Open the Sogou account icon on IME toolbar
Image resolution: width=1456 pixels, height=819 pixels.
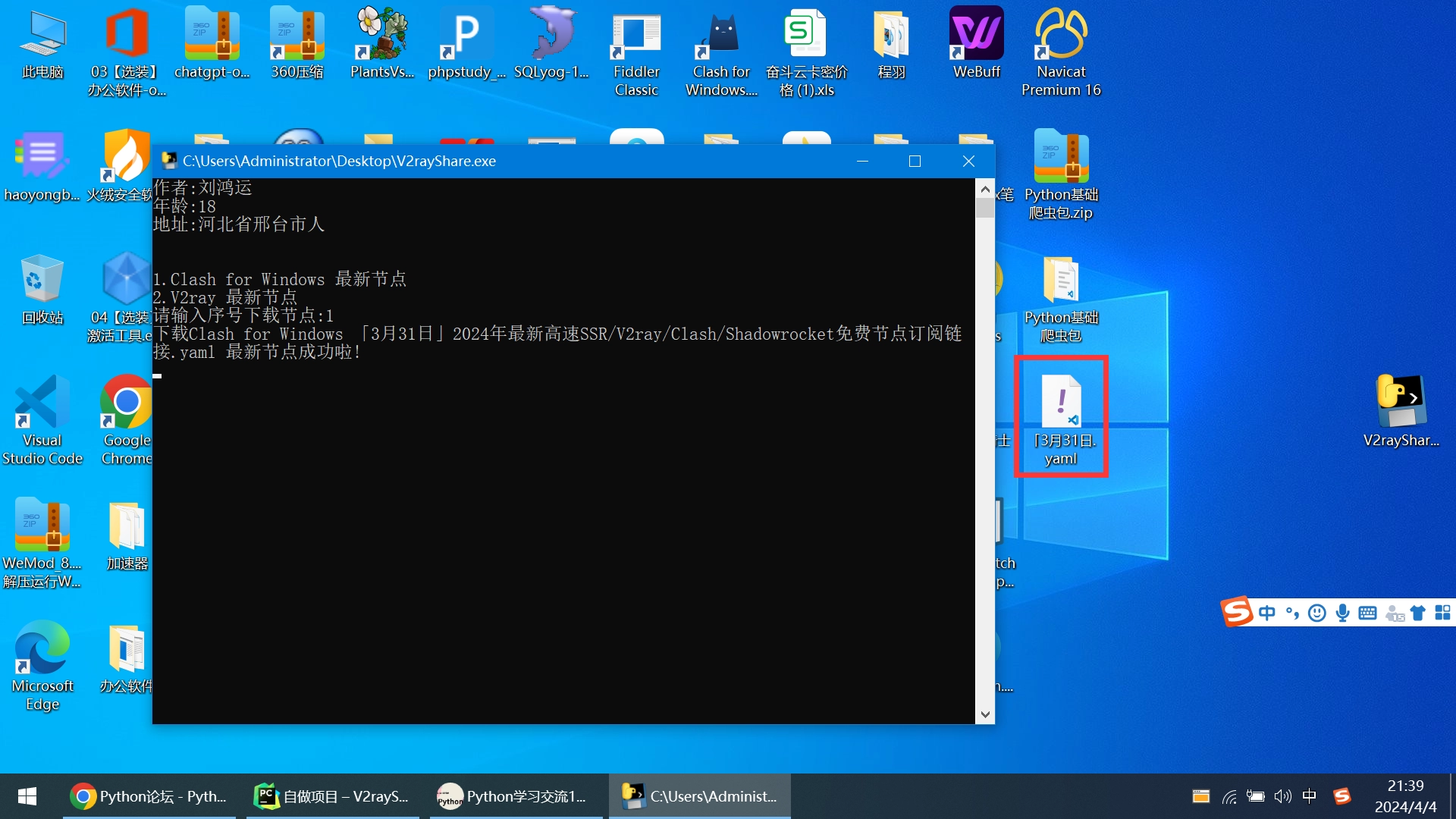pyautogui.click(x=1394, y=613)
